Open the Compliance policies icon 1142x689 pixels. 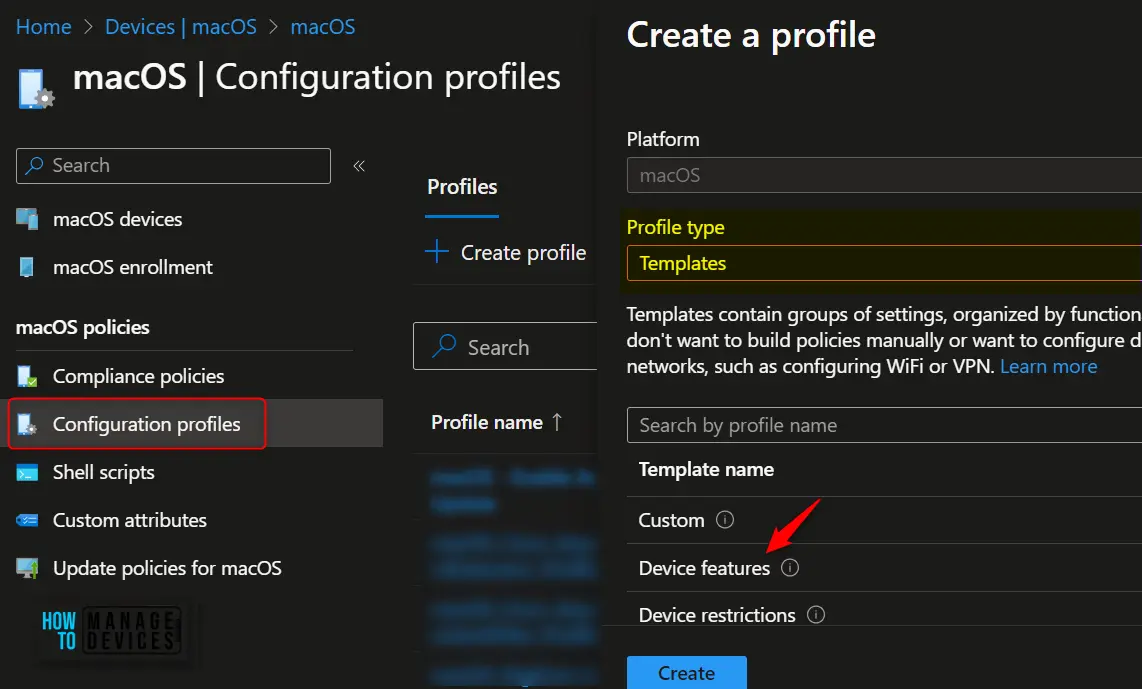click(27, 376)
